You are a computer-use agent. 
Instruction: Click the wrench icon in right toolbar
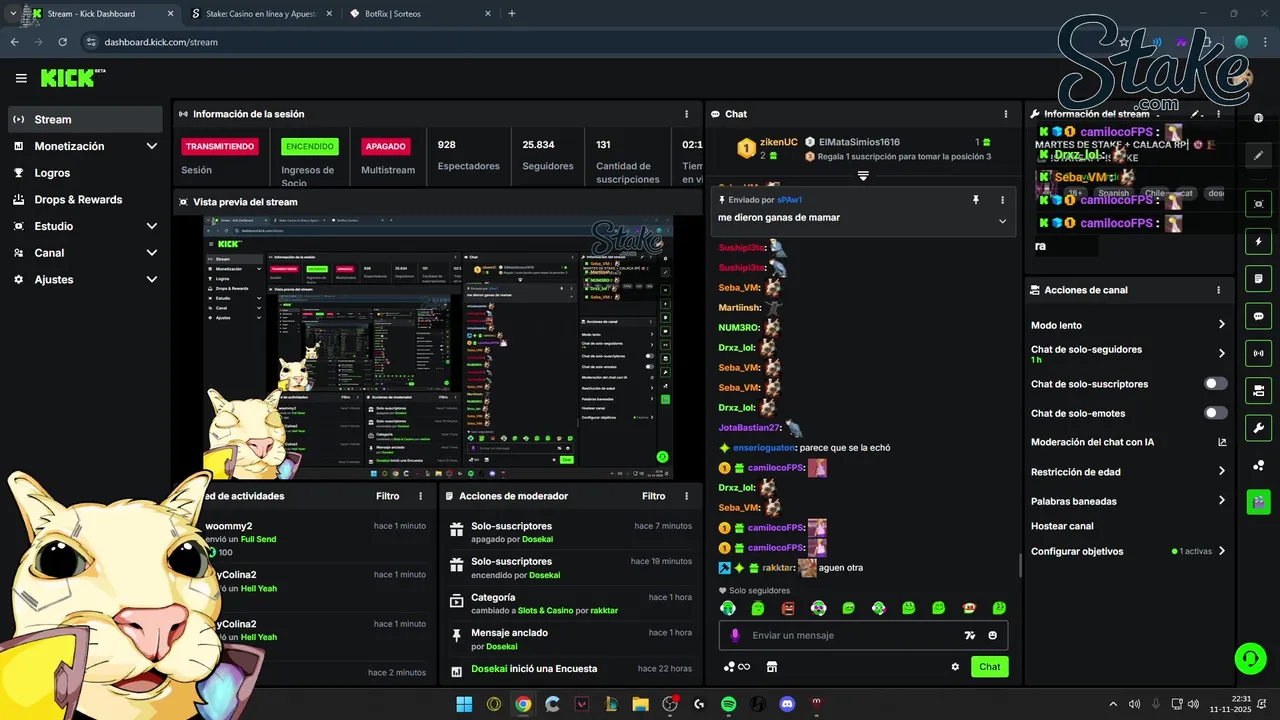pos(1258,428)
